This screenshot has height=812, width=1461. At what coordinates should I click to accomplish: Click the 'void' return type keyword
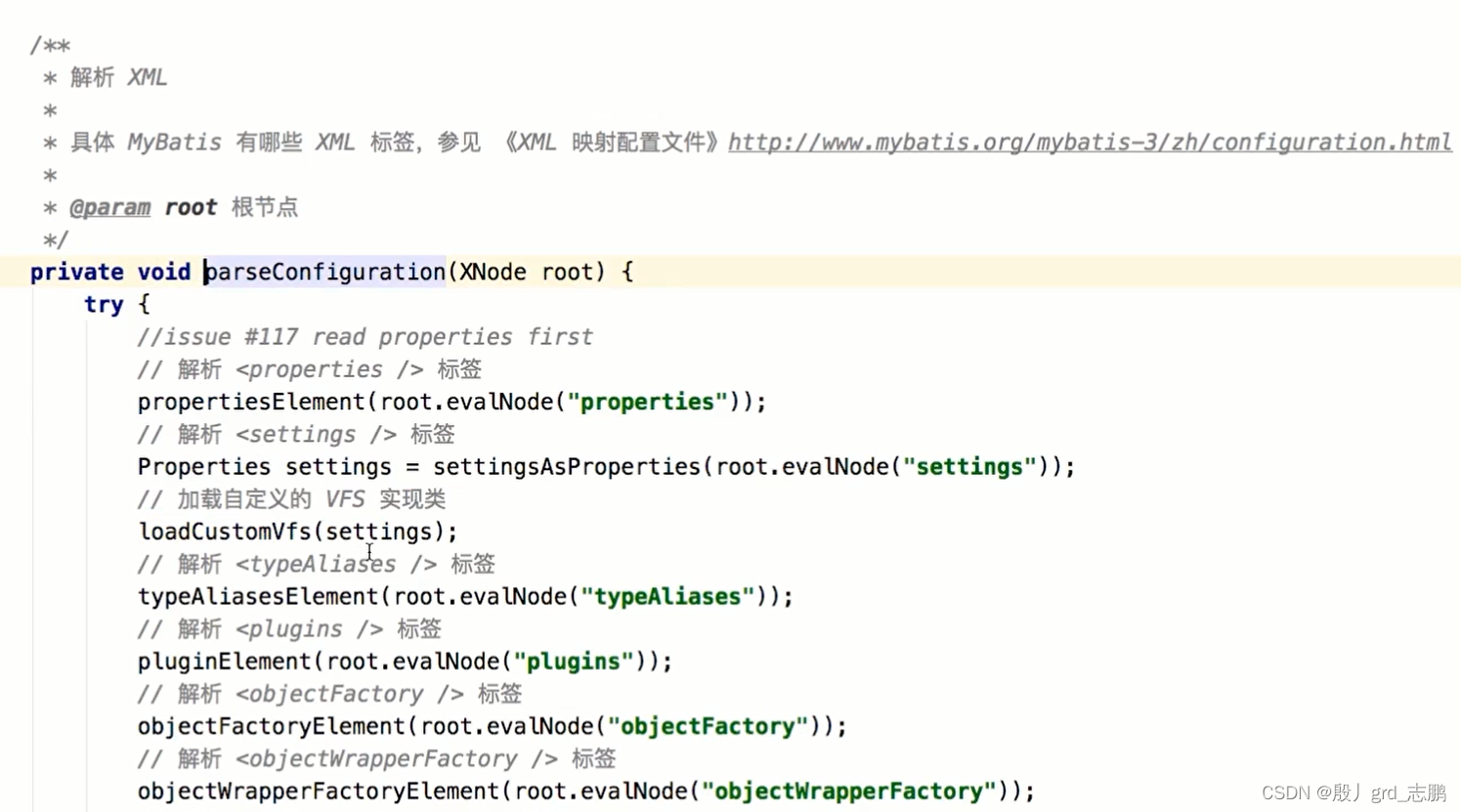[x=163, y=272]
